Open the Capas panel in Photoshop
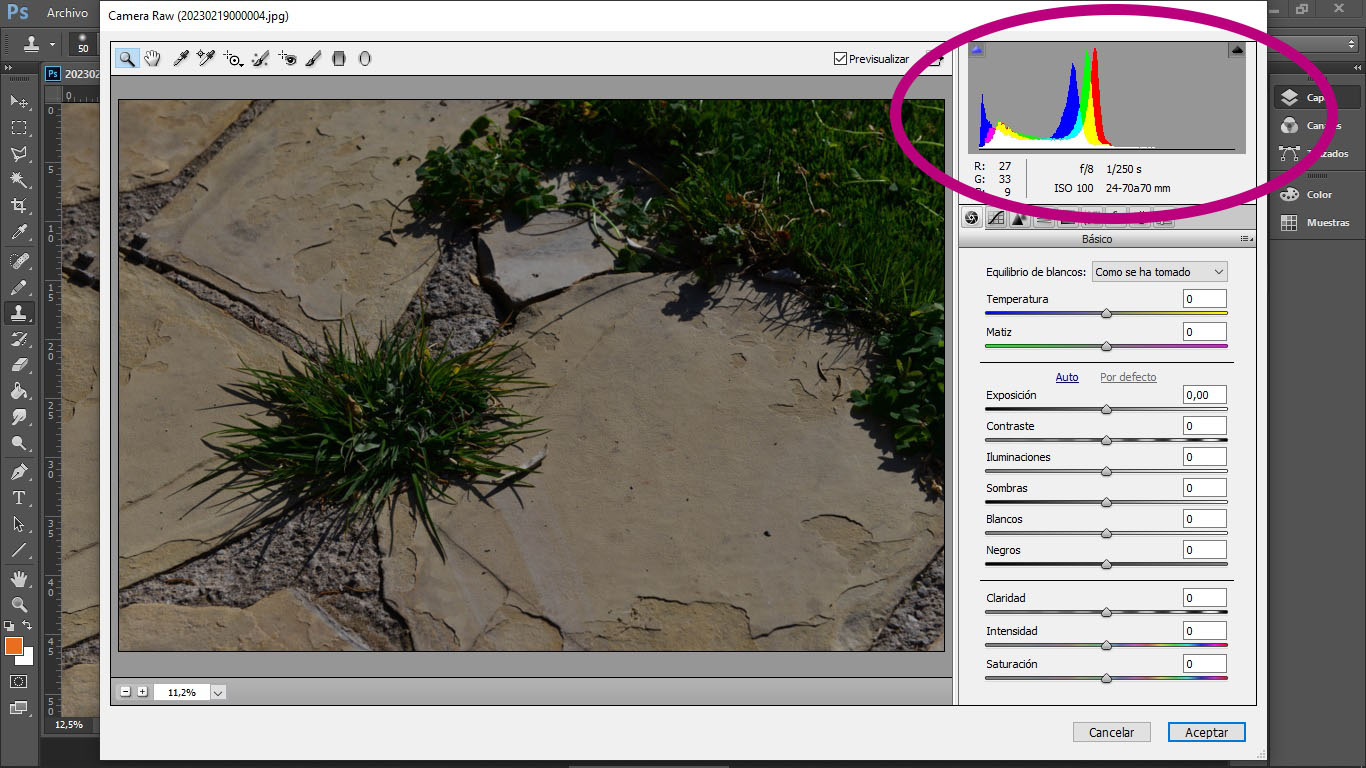The height and width of the screenshot is (768, 1366). coord(1318,97)
